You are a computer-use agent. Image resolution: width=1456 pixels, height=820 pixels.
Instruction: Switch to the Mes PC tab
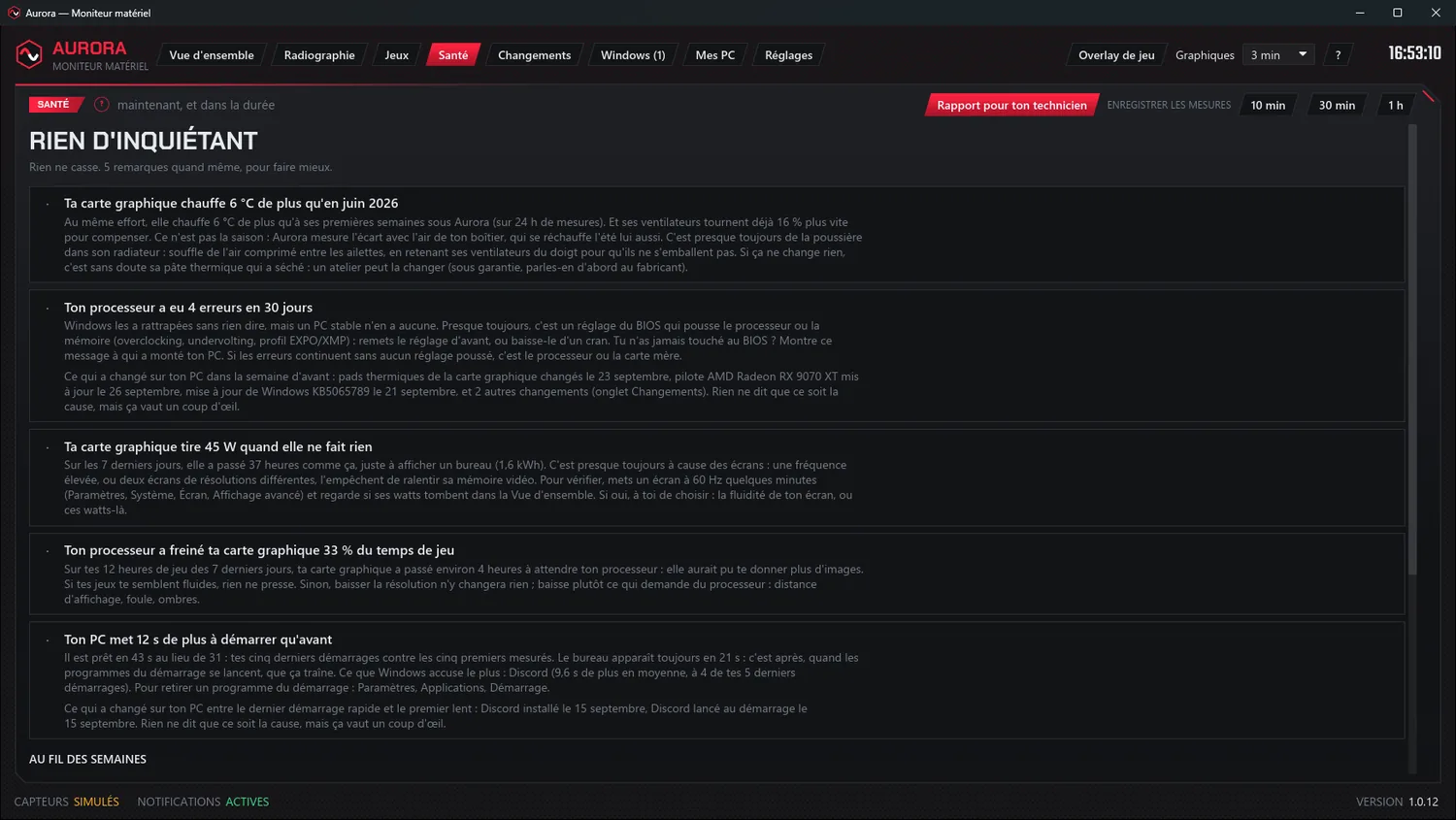(715, 55)
